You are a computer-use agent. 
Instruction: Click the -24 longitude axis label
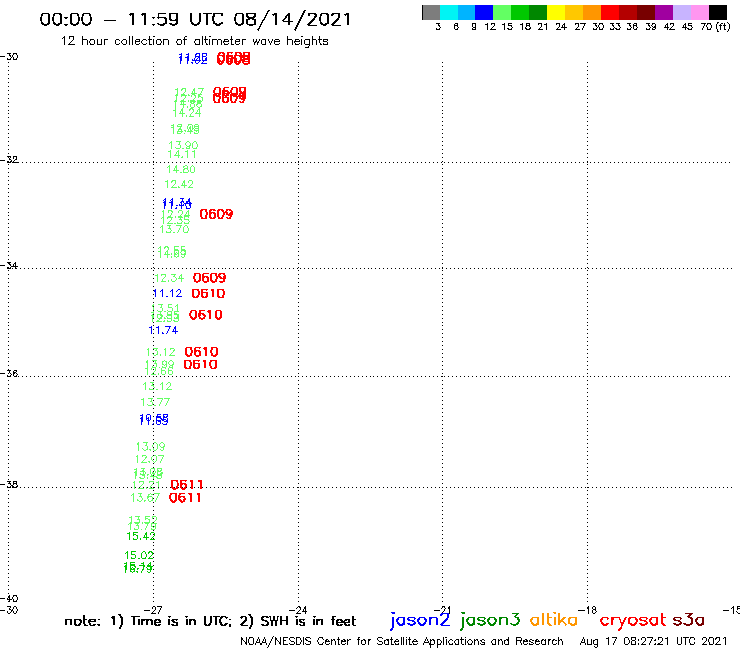click(298, 610)
